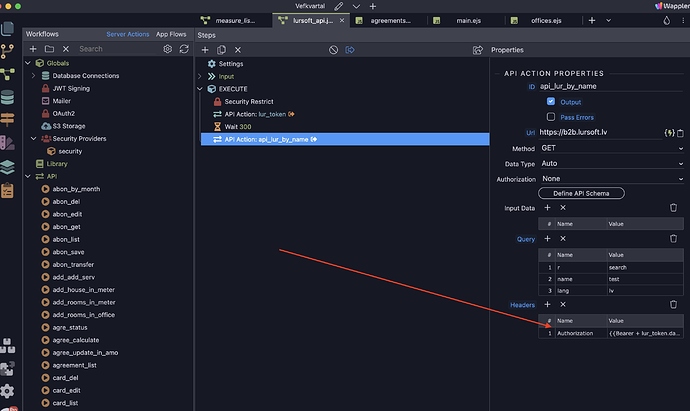Image resolution: width=690 pixels, height=411 pixels.
Task: Add a new Headers row
Action: point(547,305)
